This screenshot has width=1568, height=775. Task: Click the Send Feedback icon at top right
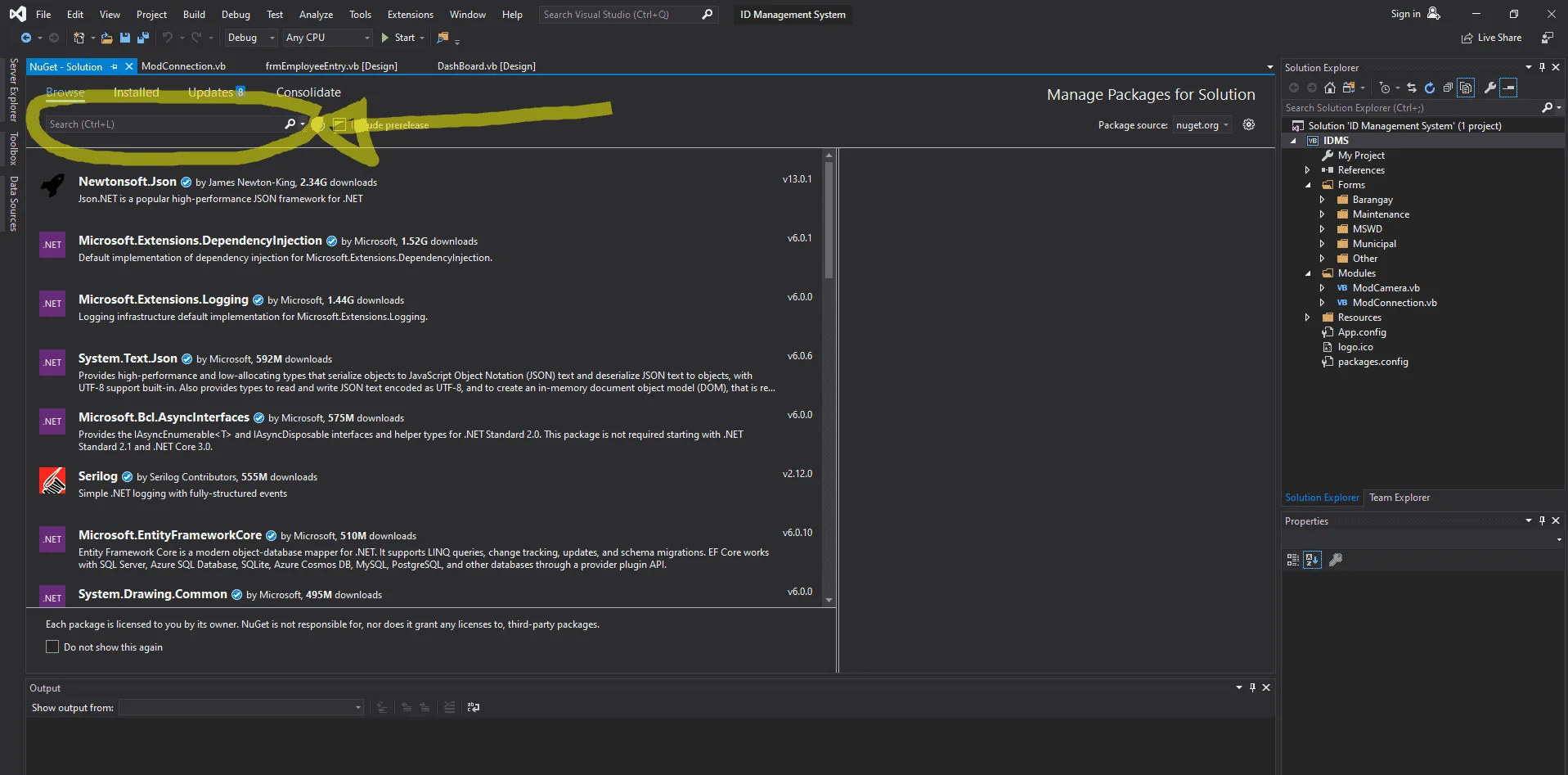[1547, 38]
